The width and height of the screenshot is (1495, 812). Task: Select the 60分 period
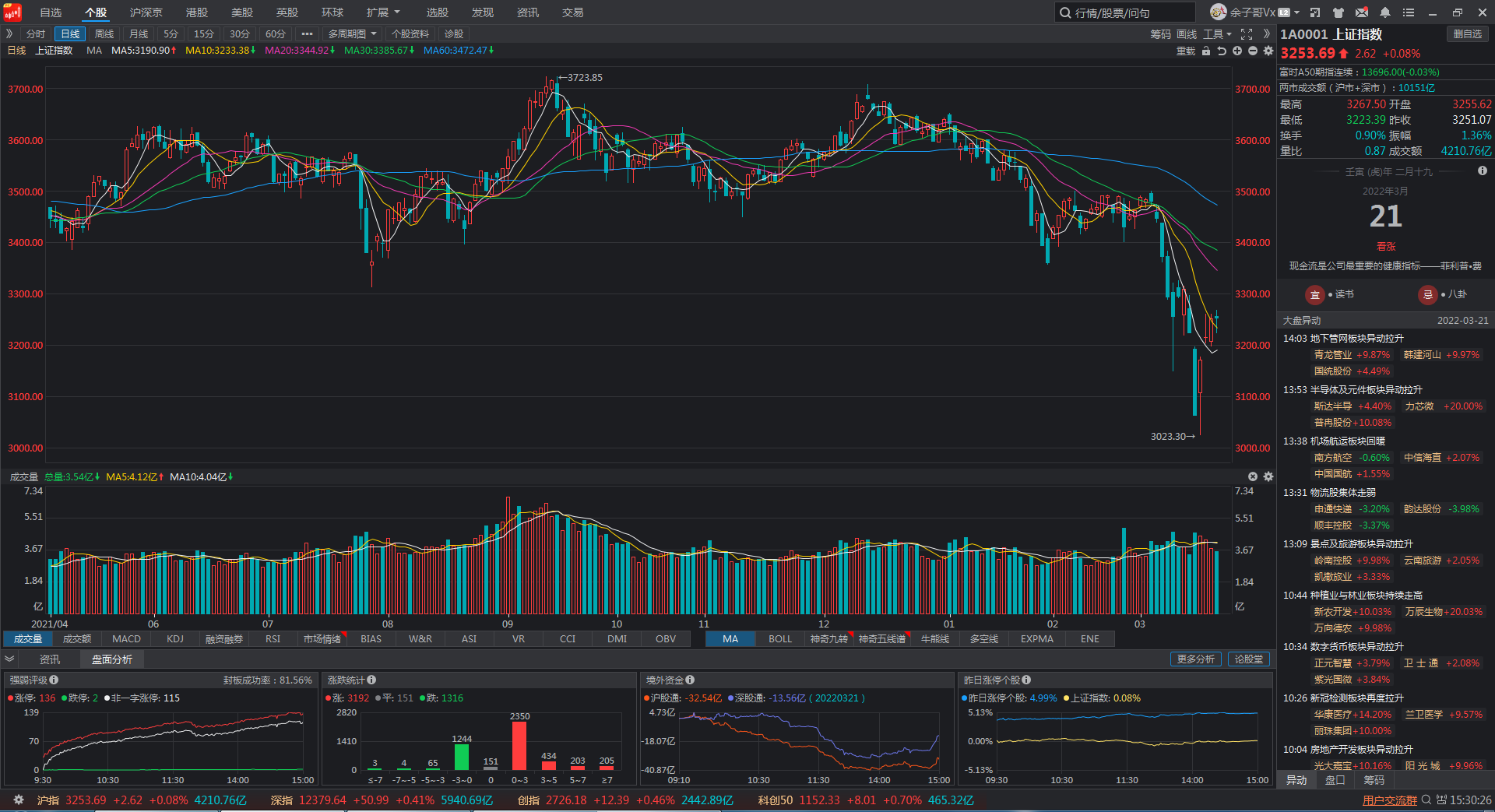[x=275, y=34]
